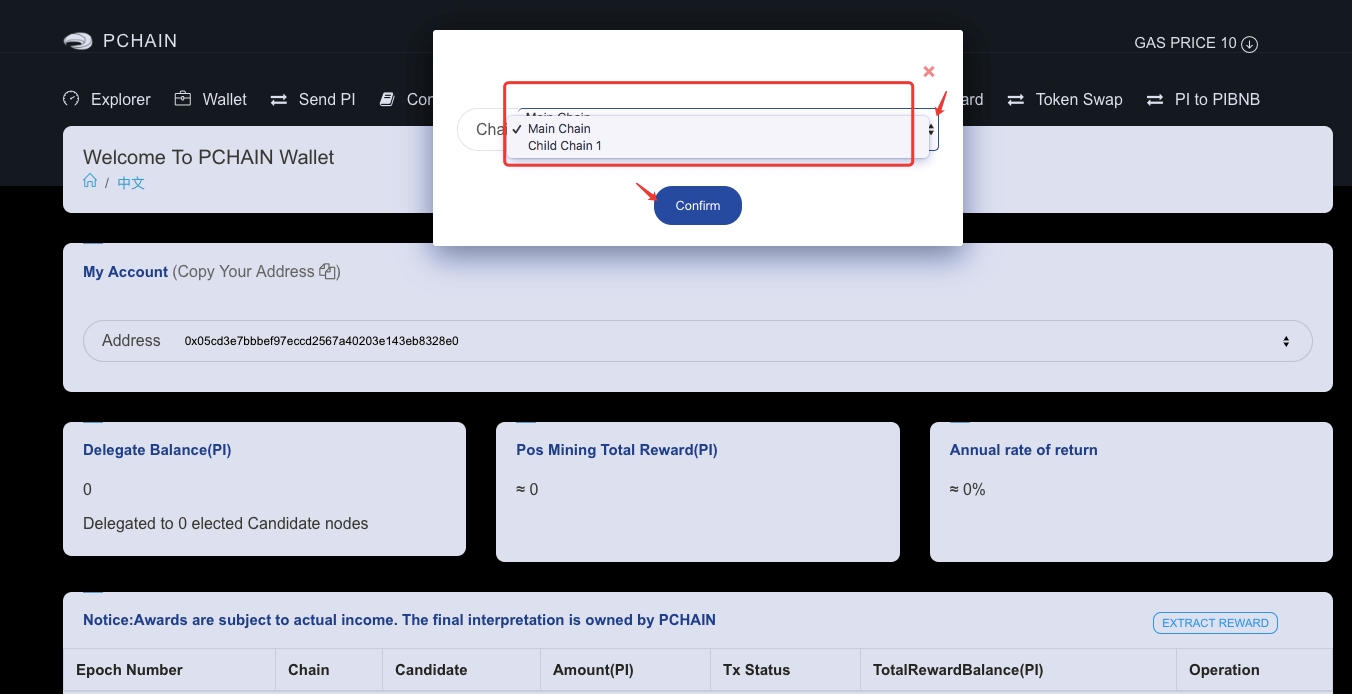Switch language via 中文 link
1352x694 pixels.
coord(131,183)
